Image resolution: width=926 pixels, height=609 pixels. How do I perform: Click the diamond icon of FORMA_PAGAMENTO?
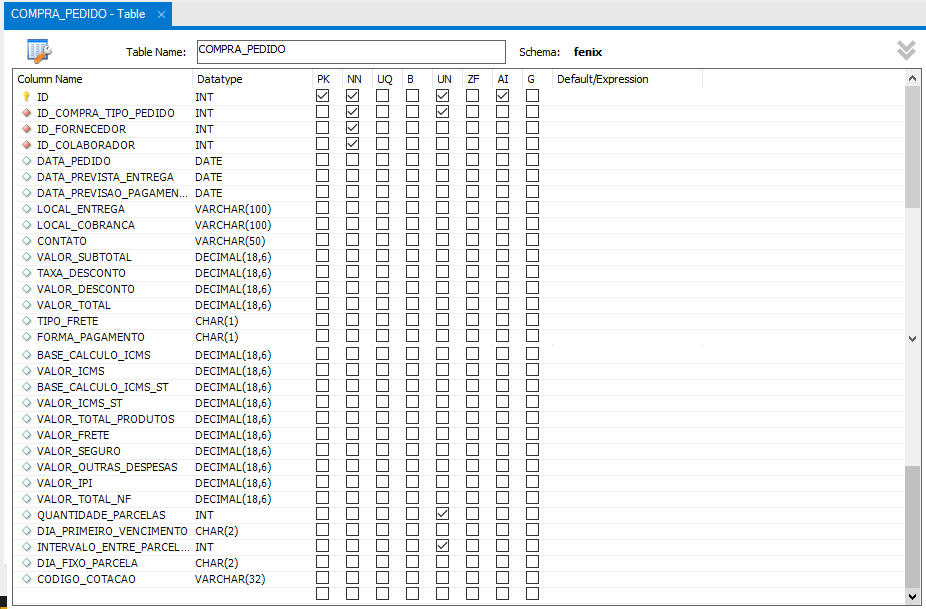click(27, 336)
